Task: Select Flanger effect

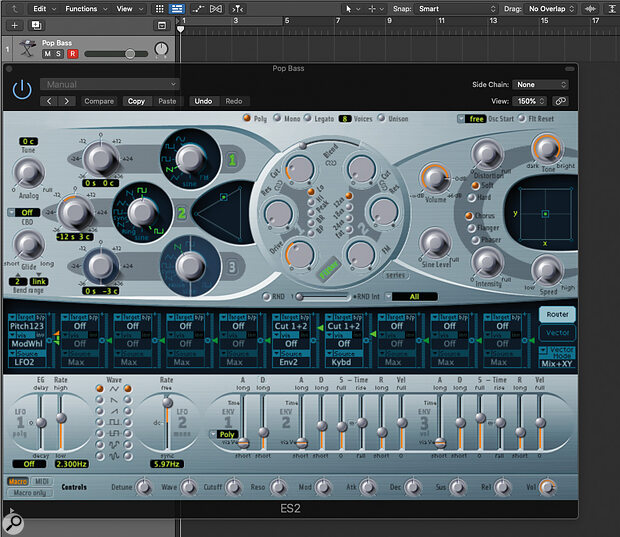Action: coord(471,228)
